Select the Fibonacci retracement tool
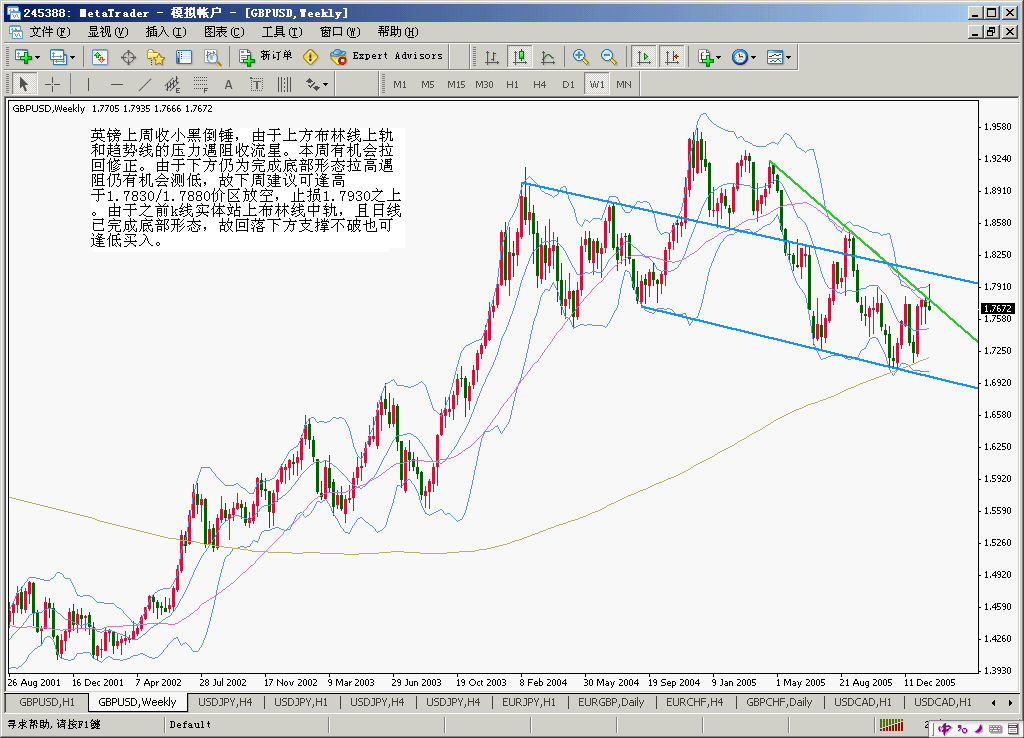1024x738 pixels. coord(200,84)
